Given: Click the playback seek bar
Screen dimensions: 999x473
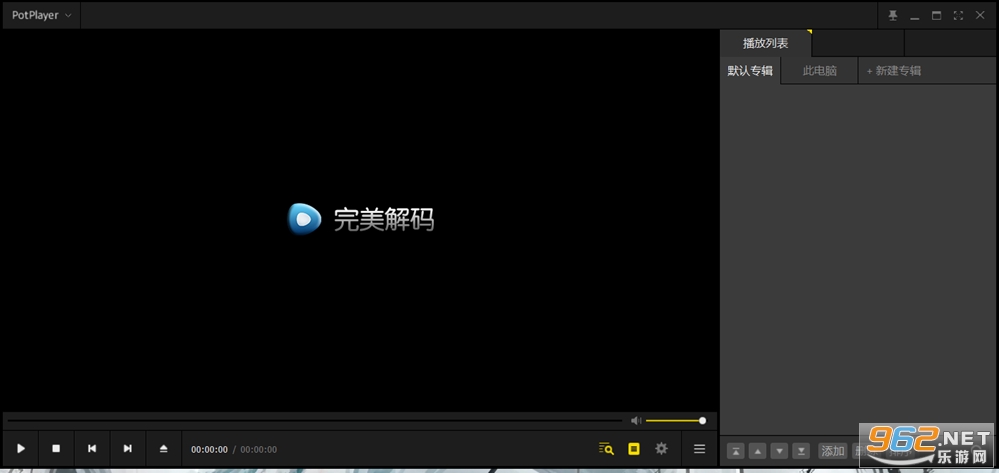Looking at the screenshot, I should (315, 421).
